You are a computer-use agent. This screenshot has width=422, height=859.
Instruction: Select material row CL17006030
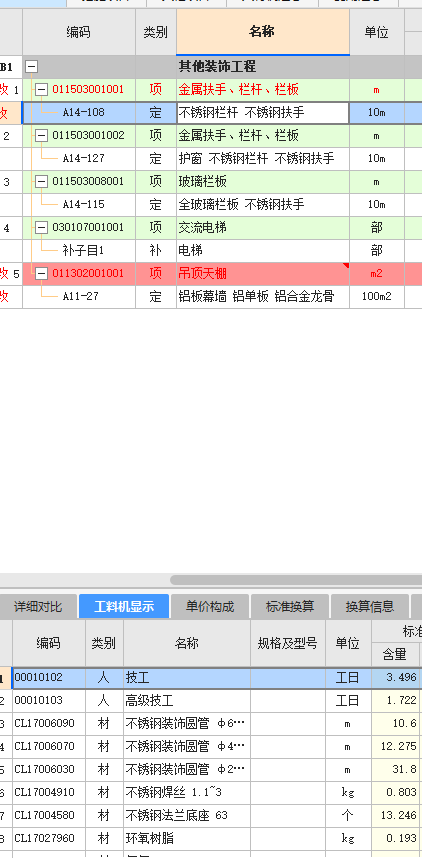[211, 770]
